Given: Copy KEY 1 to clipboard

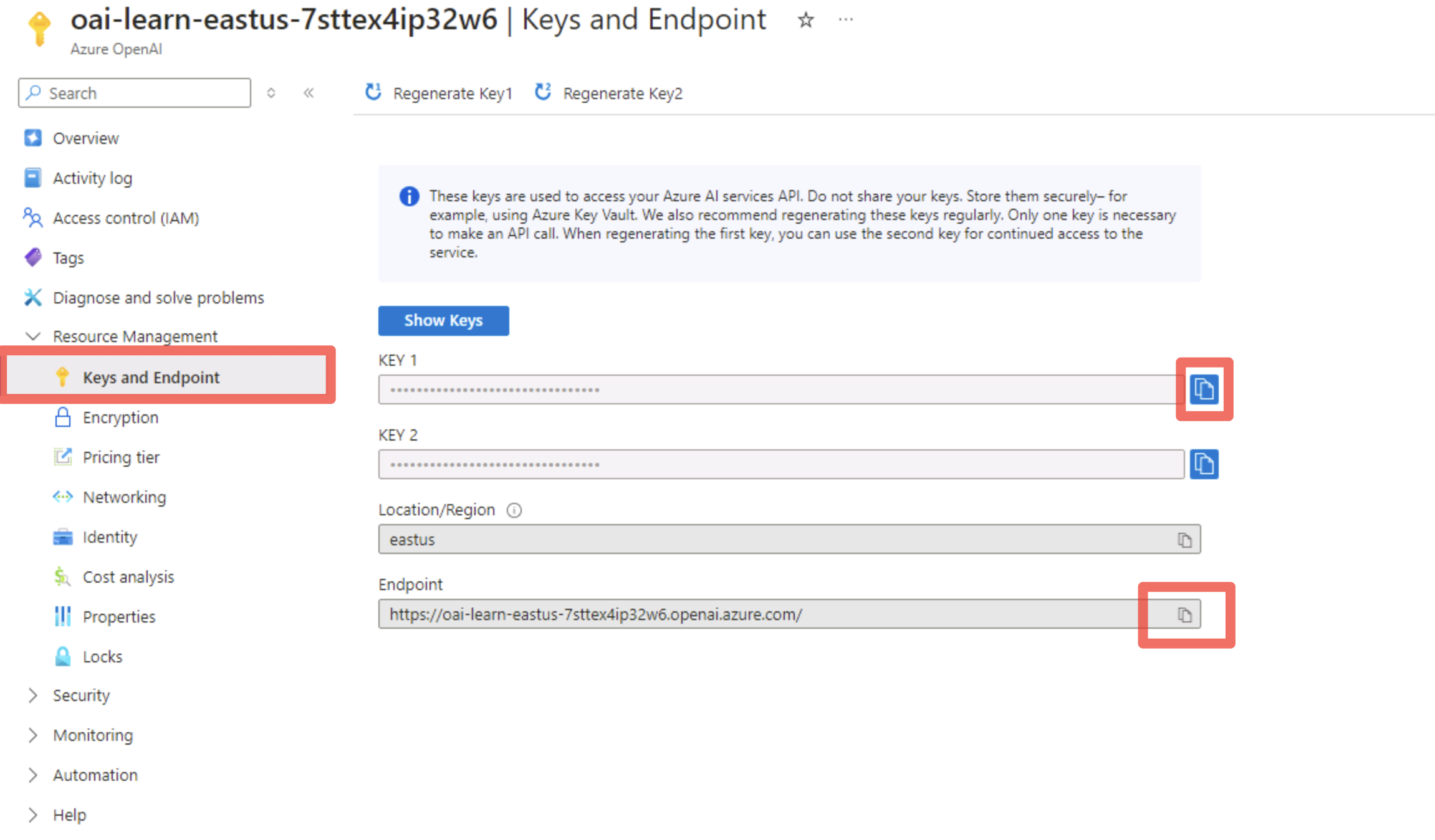Looking at the screenshot, I should click(x=1204, y=389).
